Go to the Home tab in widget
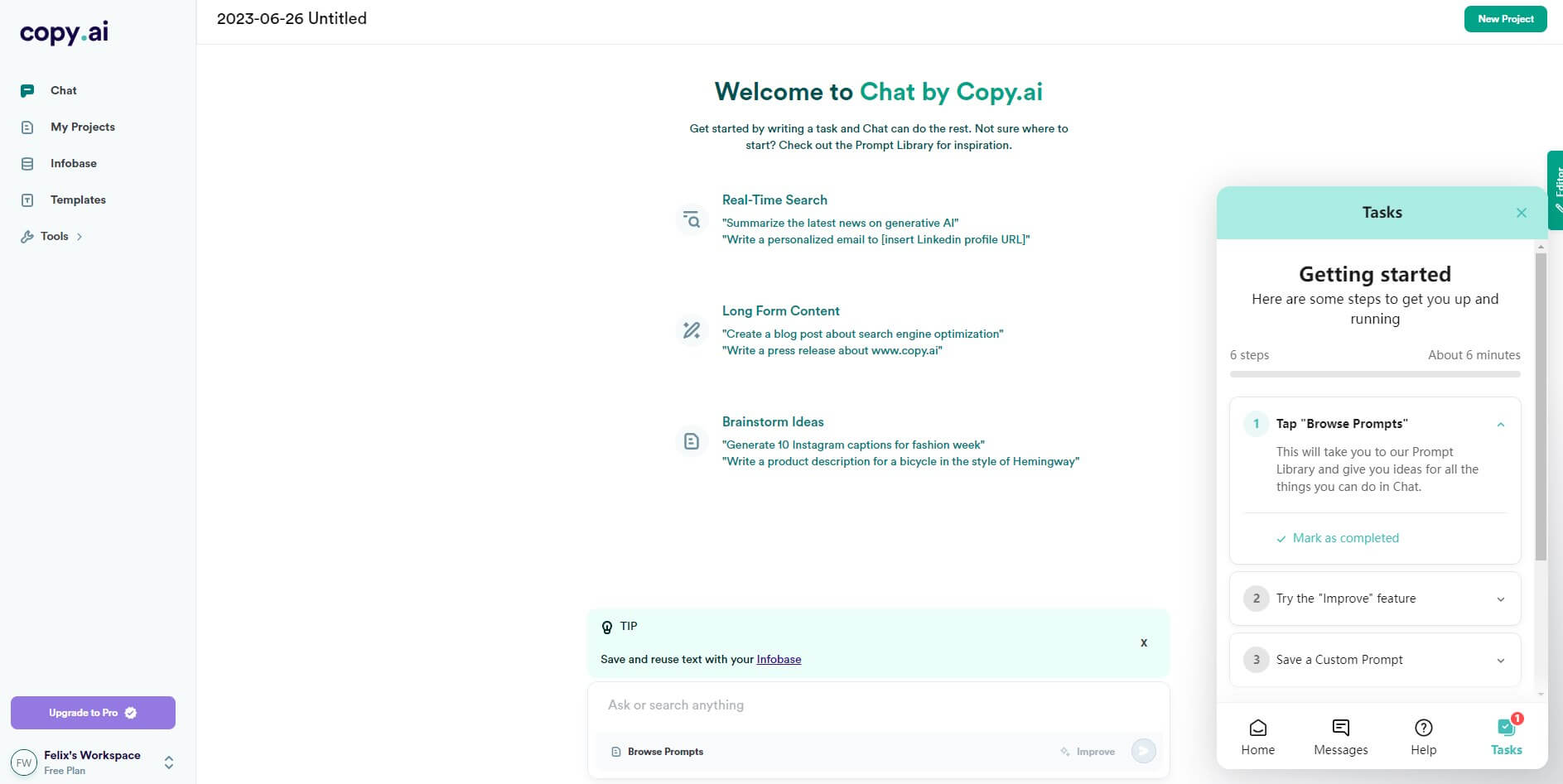This screenshot has width=1563, height=784. pyautogui.click(x=1258, y=737)
